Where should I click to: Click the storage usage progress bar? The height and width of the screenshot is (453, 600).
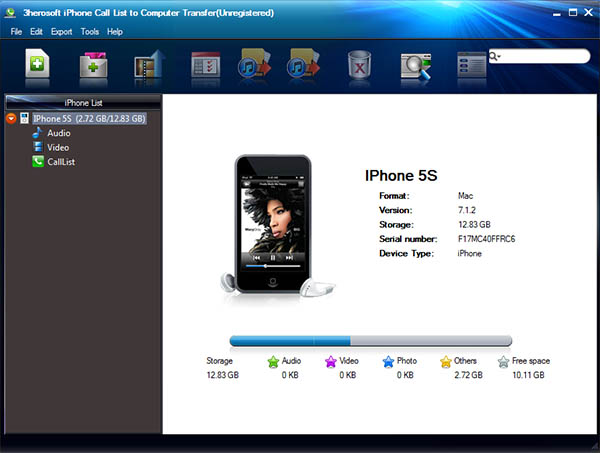click(x=370, y=341)
